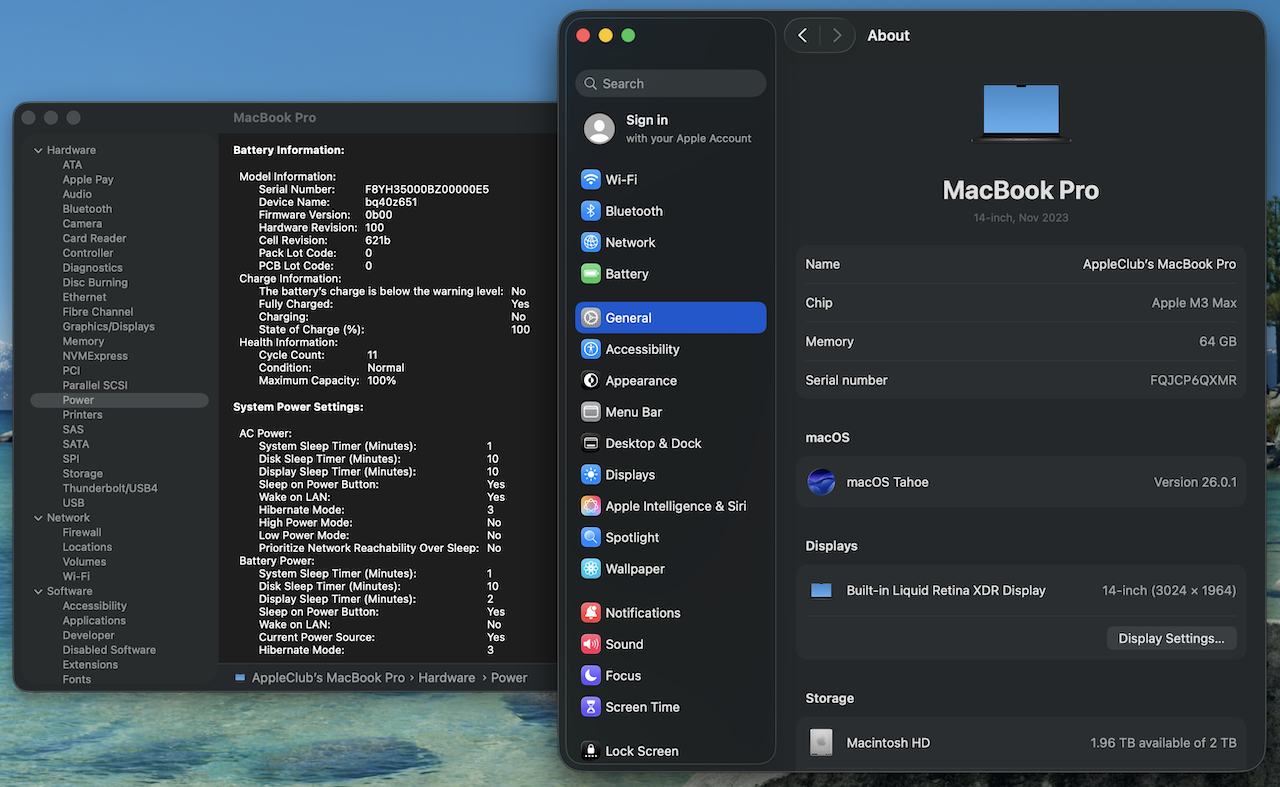Collapse the Hardware tree section

[38, 151]
